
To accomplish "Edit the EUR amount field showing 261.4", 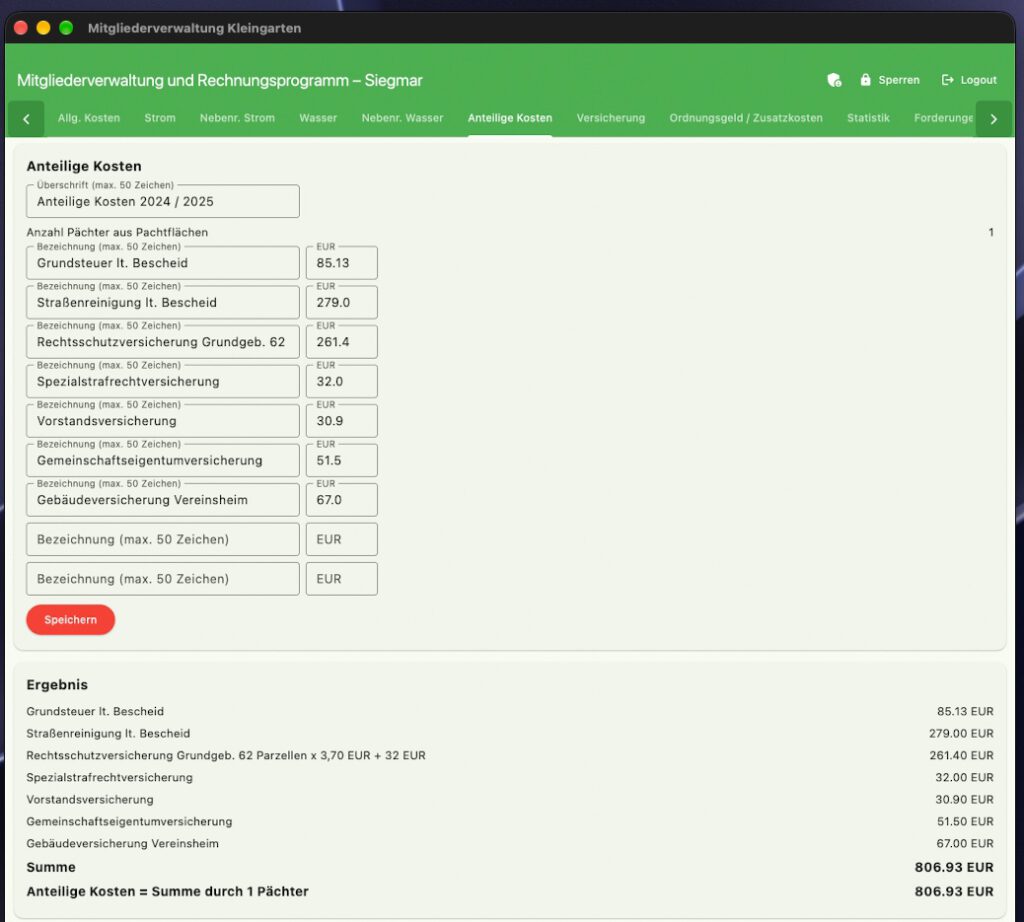I will coord(342,342).
